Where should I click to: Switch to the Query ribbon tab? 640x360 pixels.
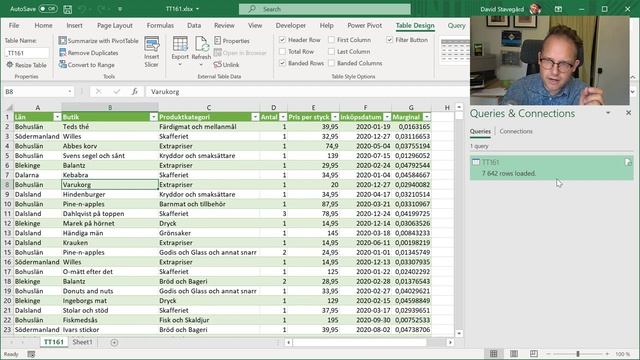(x=456, y=25)
